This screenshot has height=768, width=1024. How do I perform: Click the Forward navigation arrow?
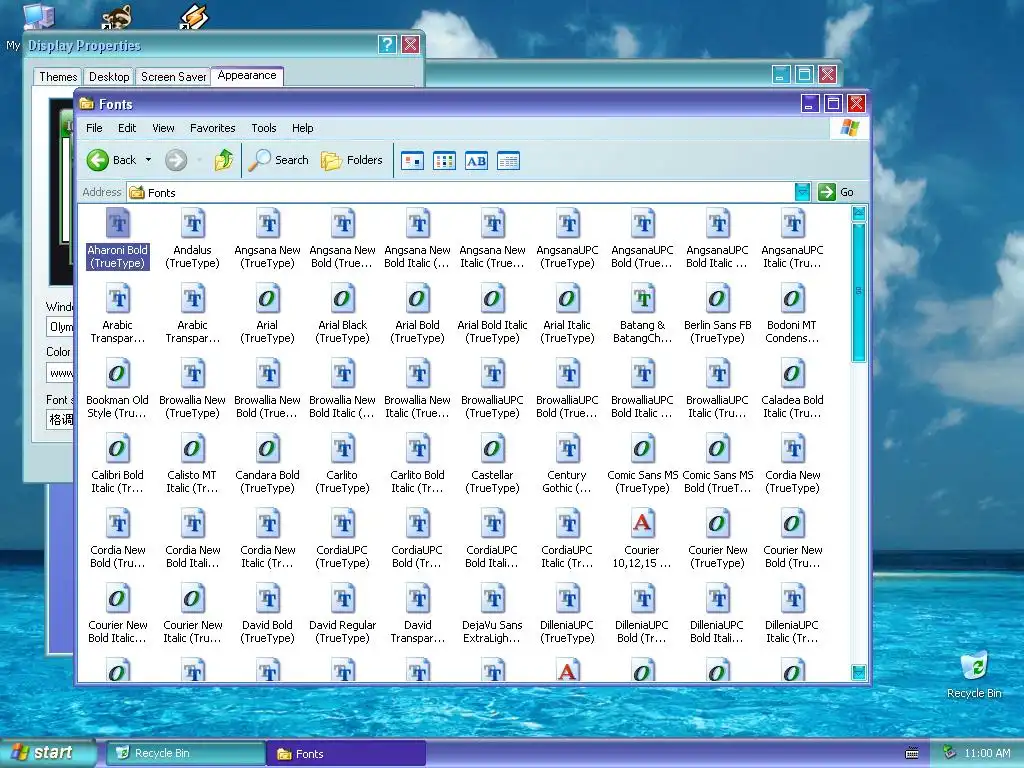pyautogui.click(x=176, y=160)
